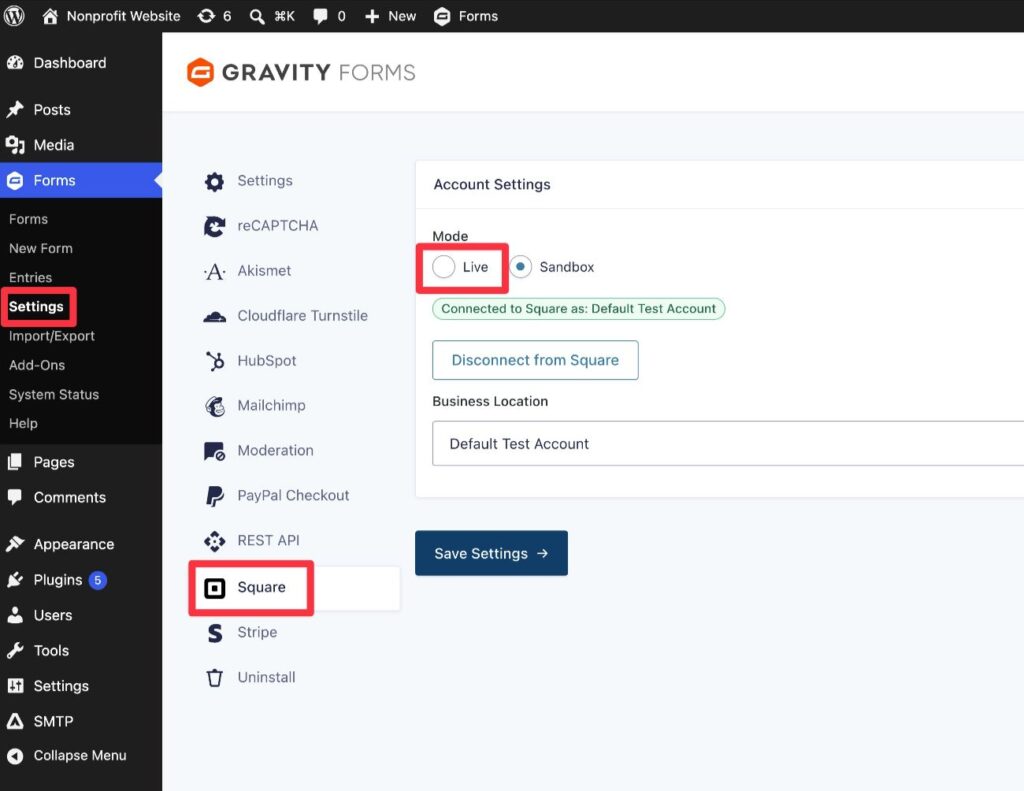
Task: Click the Users person icon
Action: click(x=15, y=615)
